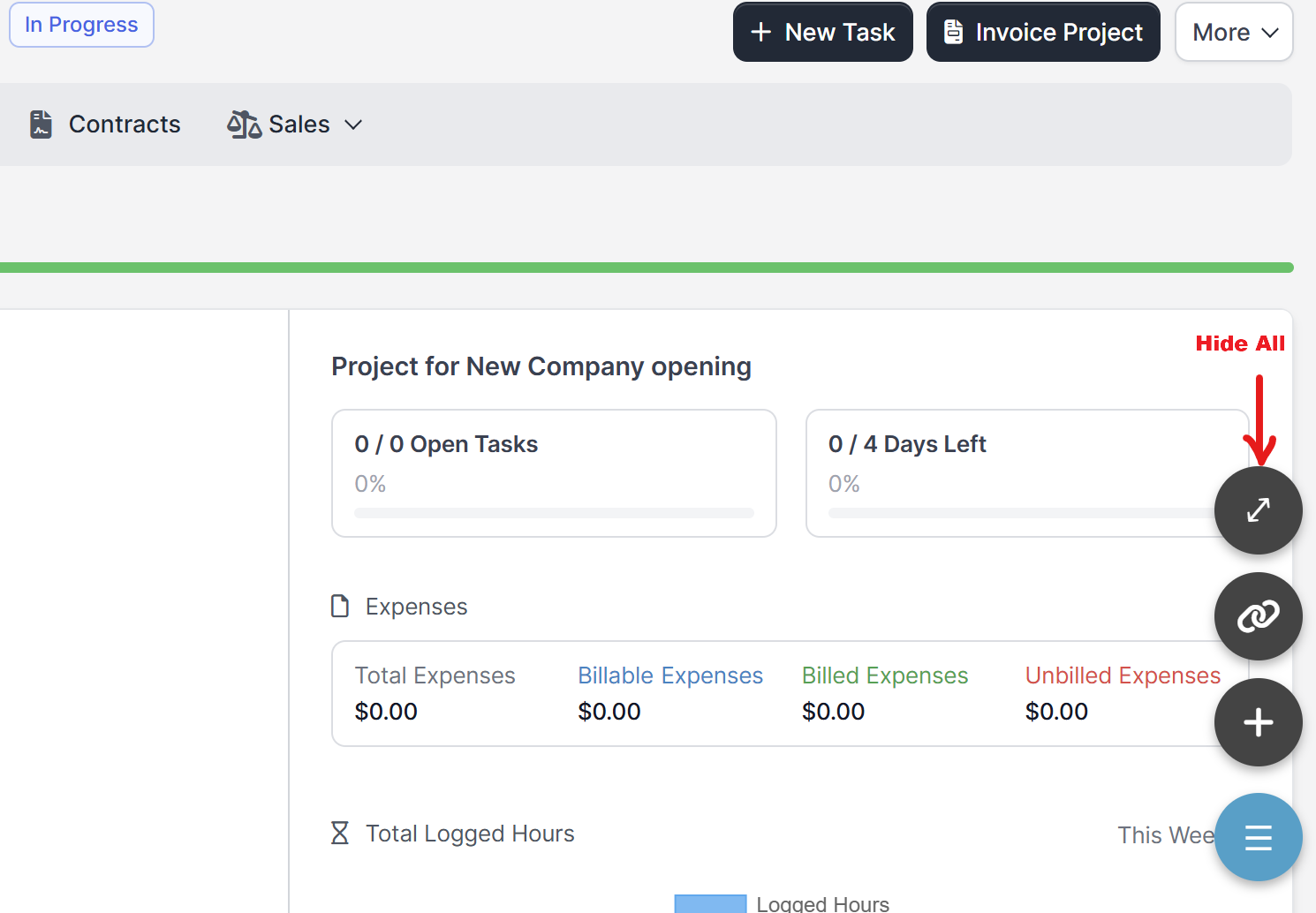Toggle the Logged Hours chart legend
The image size is (1316, 913).
[783, 903]
